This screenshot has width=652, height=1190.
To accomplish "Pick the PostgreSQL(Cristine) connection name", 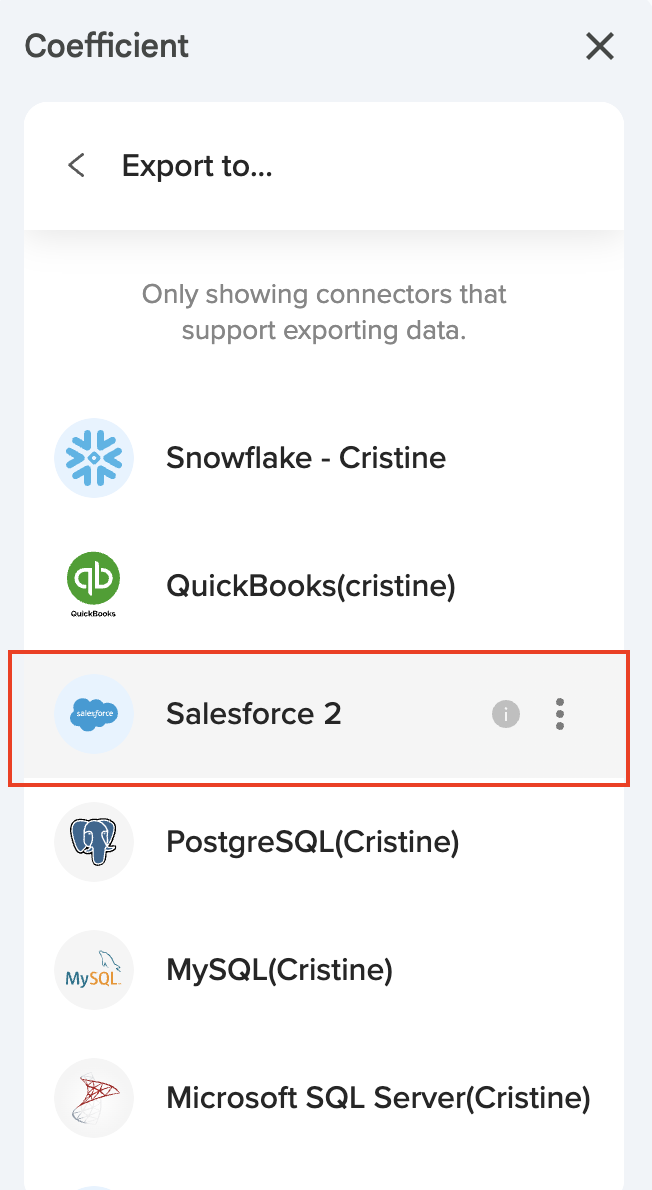I will (312, 842).
